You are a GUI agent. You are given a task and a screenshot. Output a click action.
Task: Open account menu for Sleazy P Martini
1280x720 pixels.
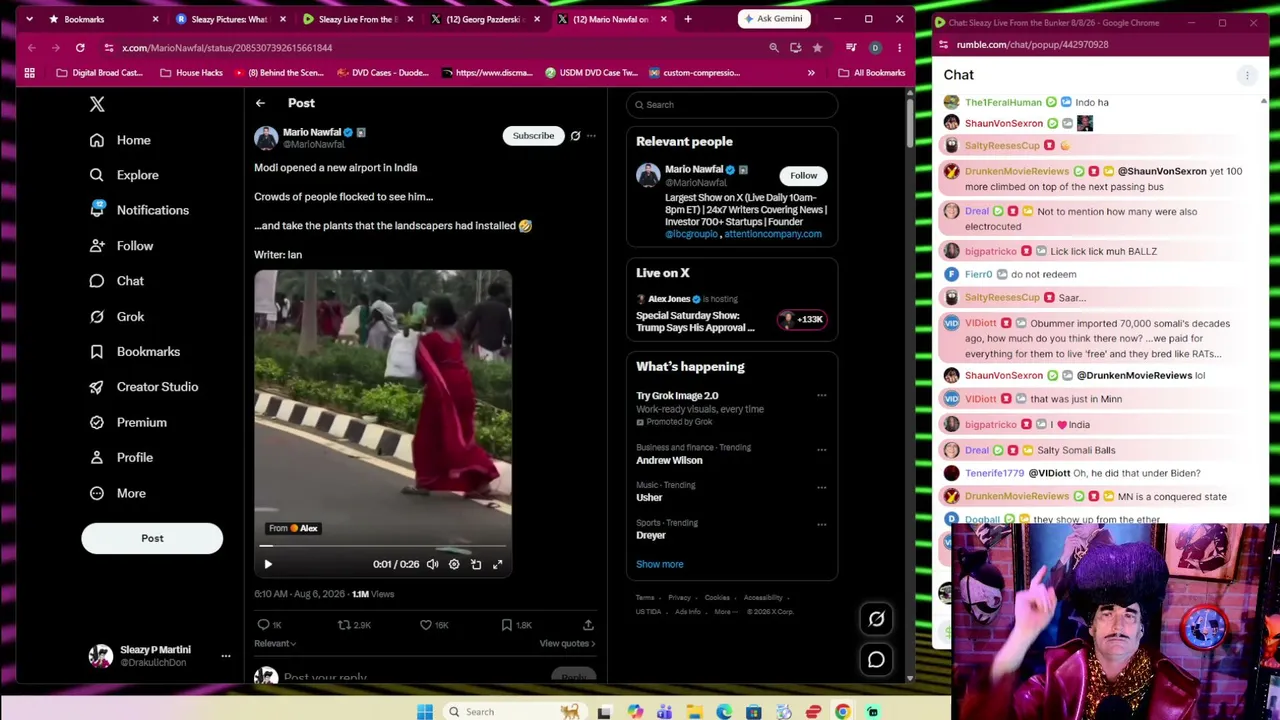[158, 656]
